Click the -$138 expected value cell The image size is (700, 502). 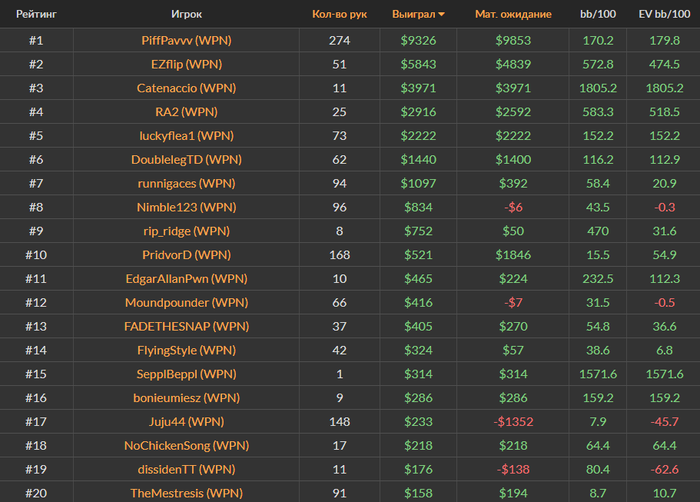(x=513, y=469)
